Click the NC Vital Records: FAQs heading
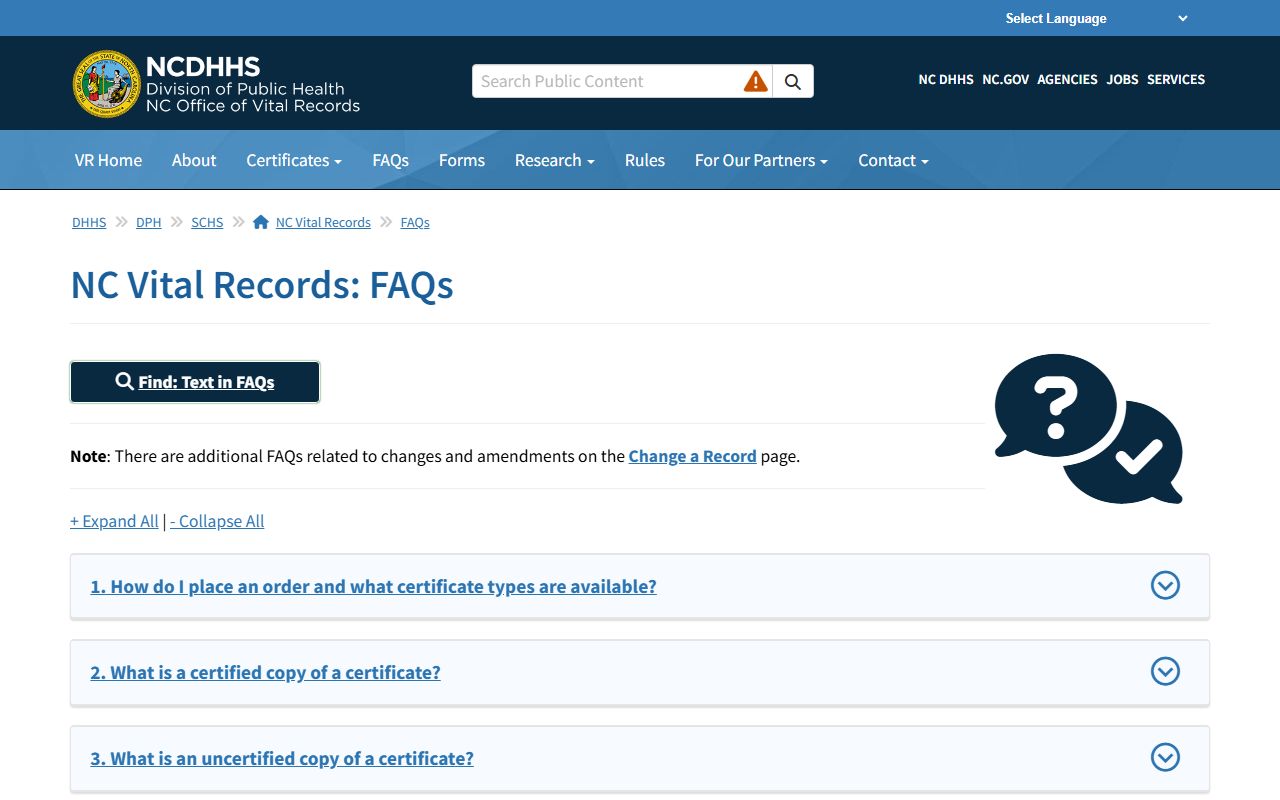The width and height of the screenshot is (1280, 800). coord(262,285)
